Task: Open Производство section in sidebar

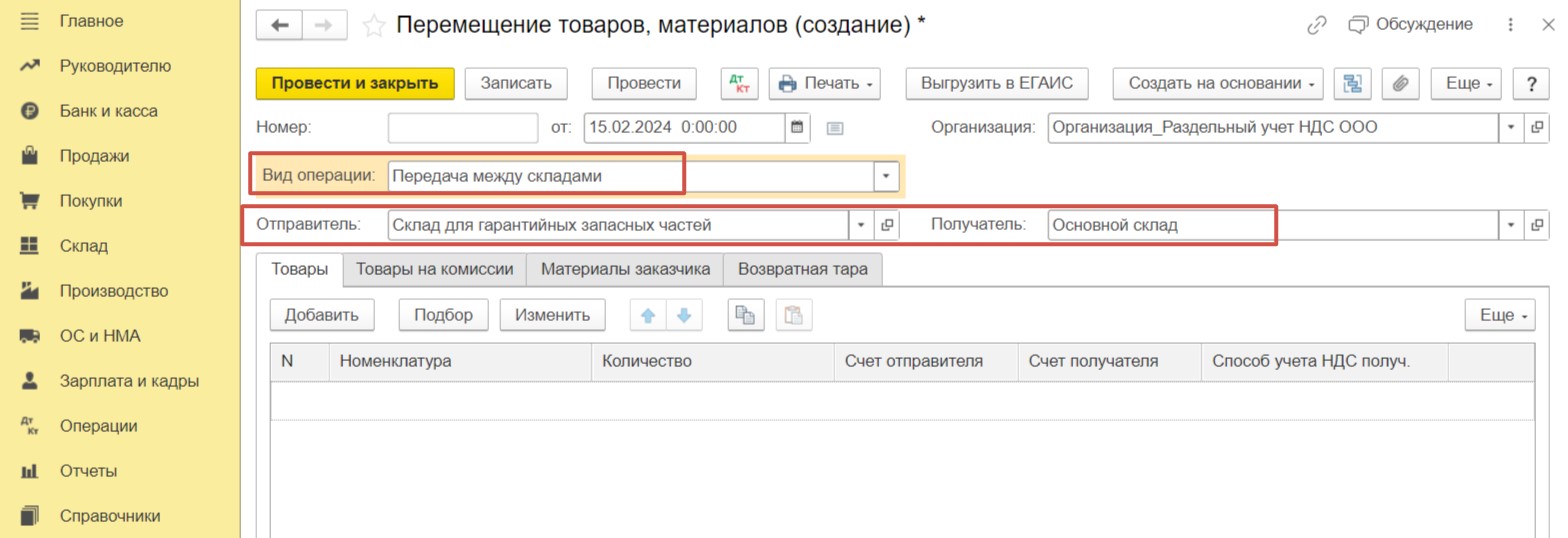Action: click(x=113, y=291)
